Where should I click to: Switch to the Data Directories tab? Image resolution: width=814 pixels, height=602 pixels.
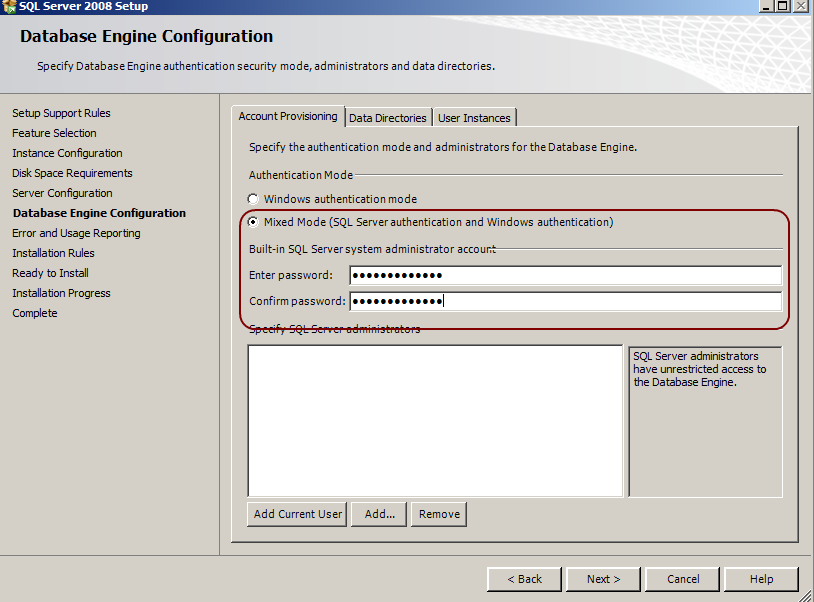pyautogui.click(x=388, y=118)
